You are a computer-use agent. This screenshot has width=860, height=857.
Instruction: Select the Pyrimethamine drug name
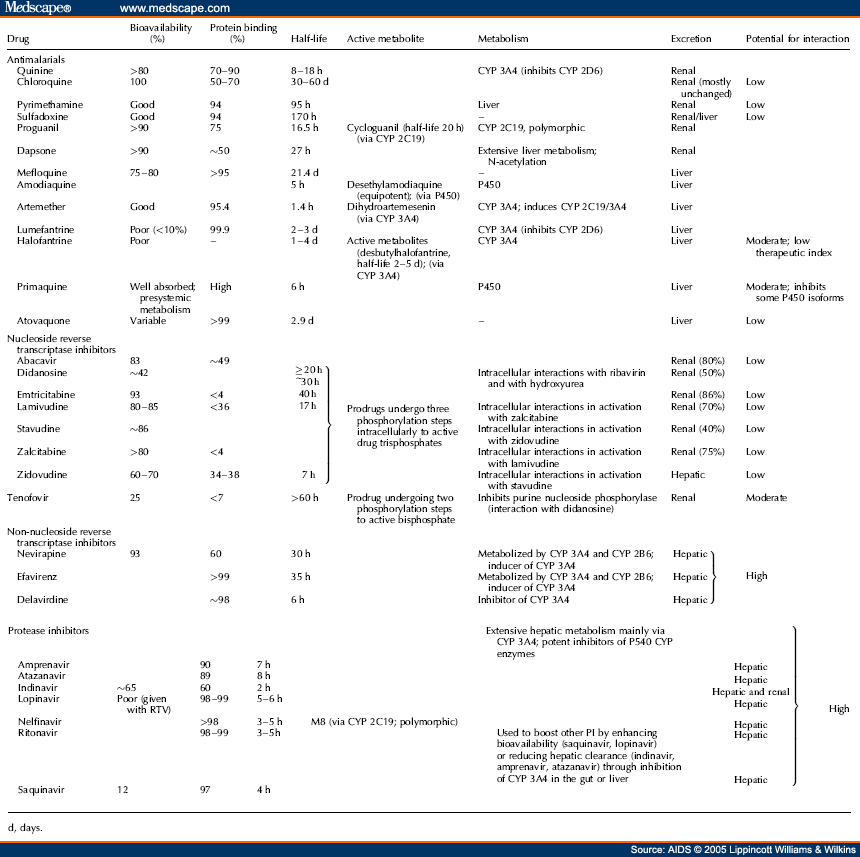click(49, 105)
